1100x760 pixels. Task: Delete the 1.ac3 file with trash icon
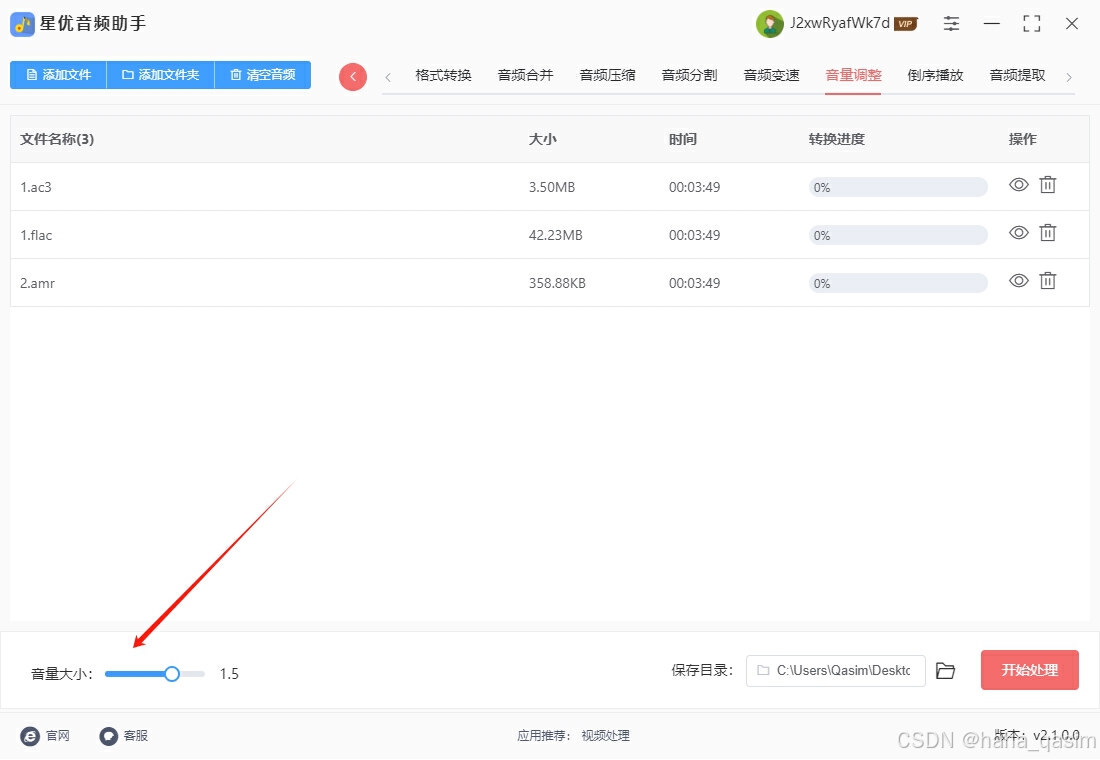pyautogui.click(x=1047, y=185)
